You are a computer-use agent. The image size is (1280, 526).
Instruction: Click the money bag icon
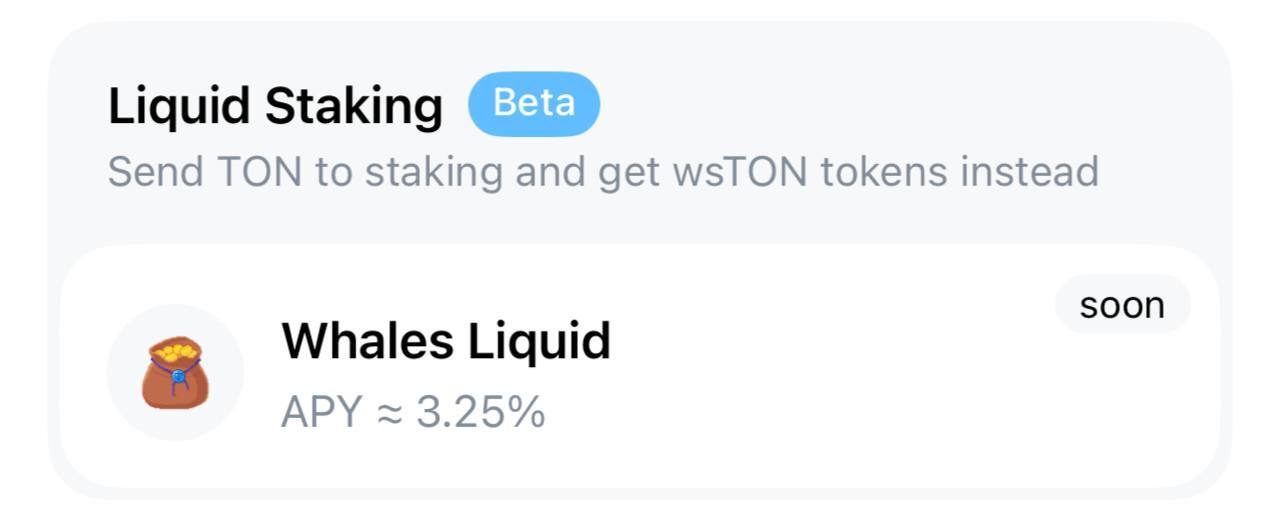(x=175, y=372)
